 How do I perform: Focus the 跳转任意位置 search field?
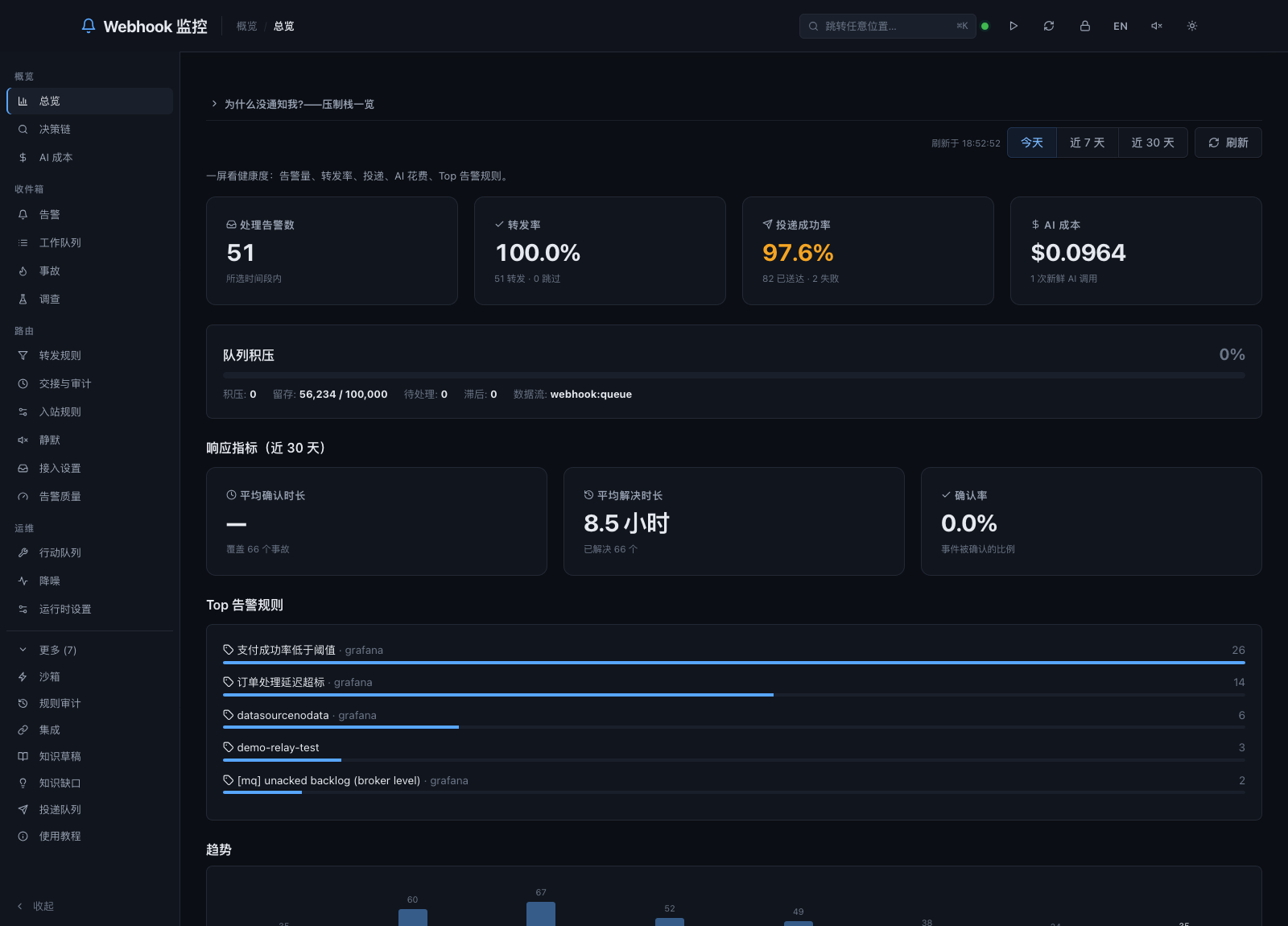point(887,26)
